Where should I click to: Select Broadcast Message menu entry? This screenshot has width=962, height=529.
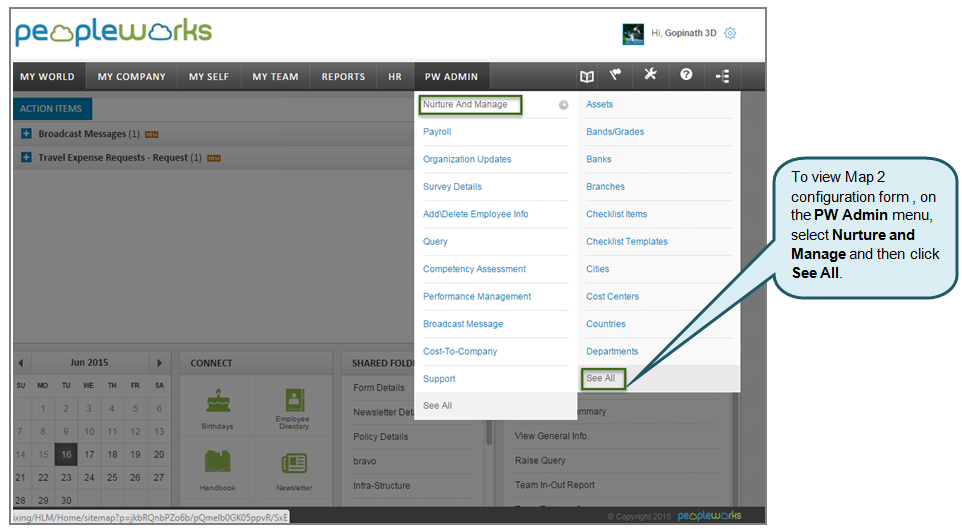463,323
